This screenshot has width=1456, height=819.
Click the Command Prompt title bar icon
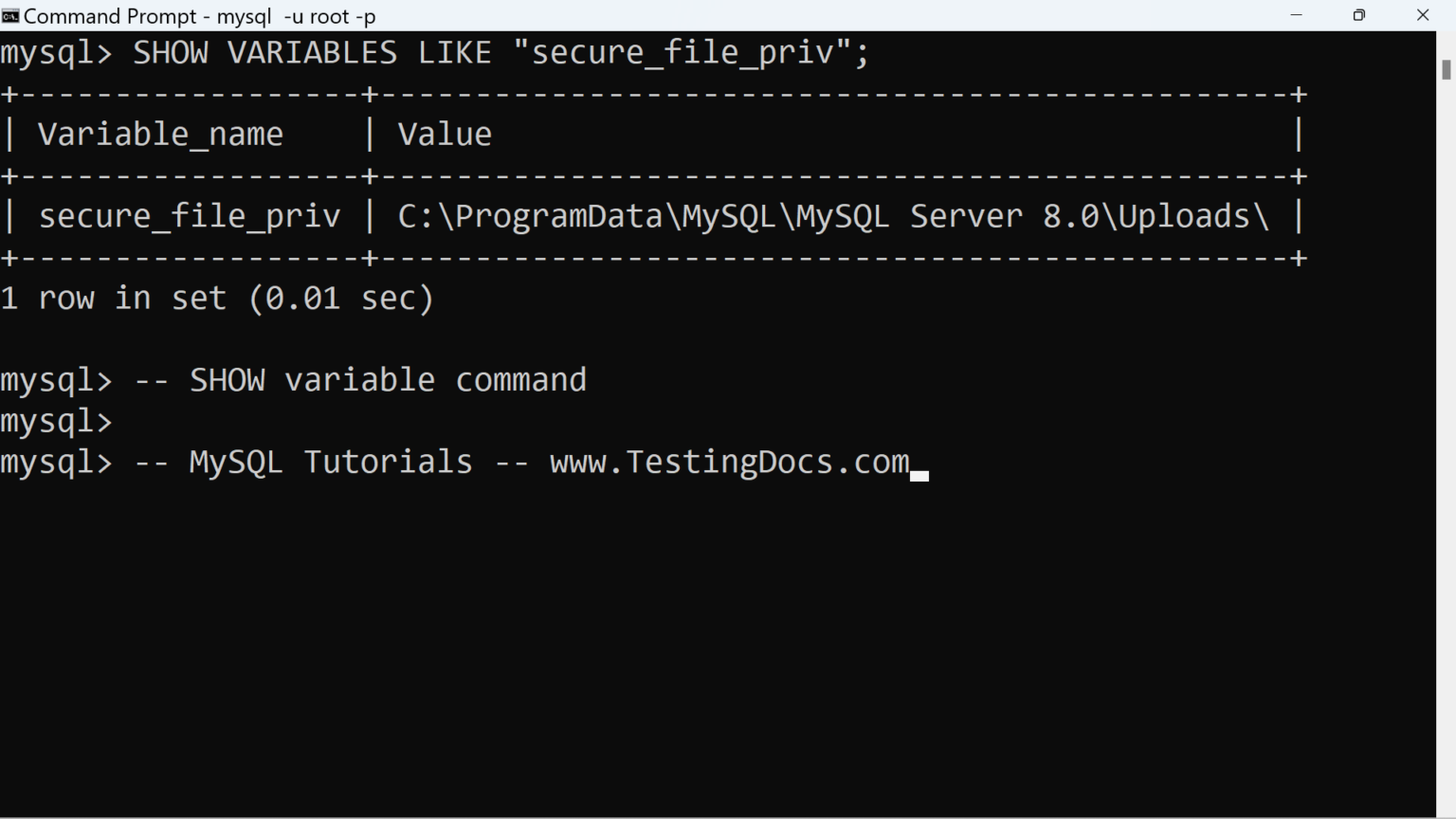(10, 15)
